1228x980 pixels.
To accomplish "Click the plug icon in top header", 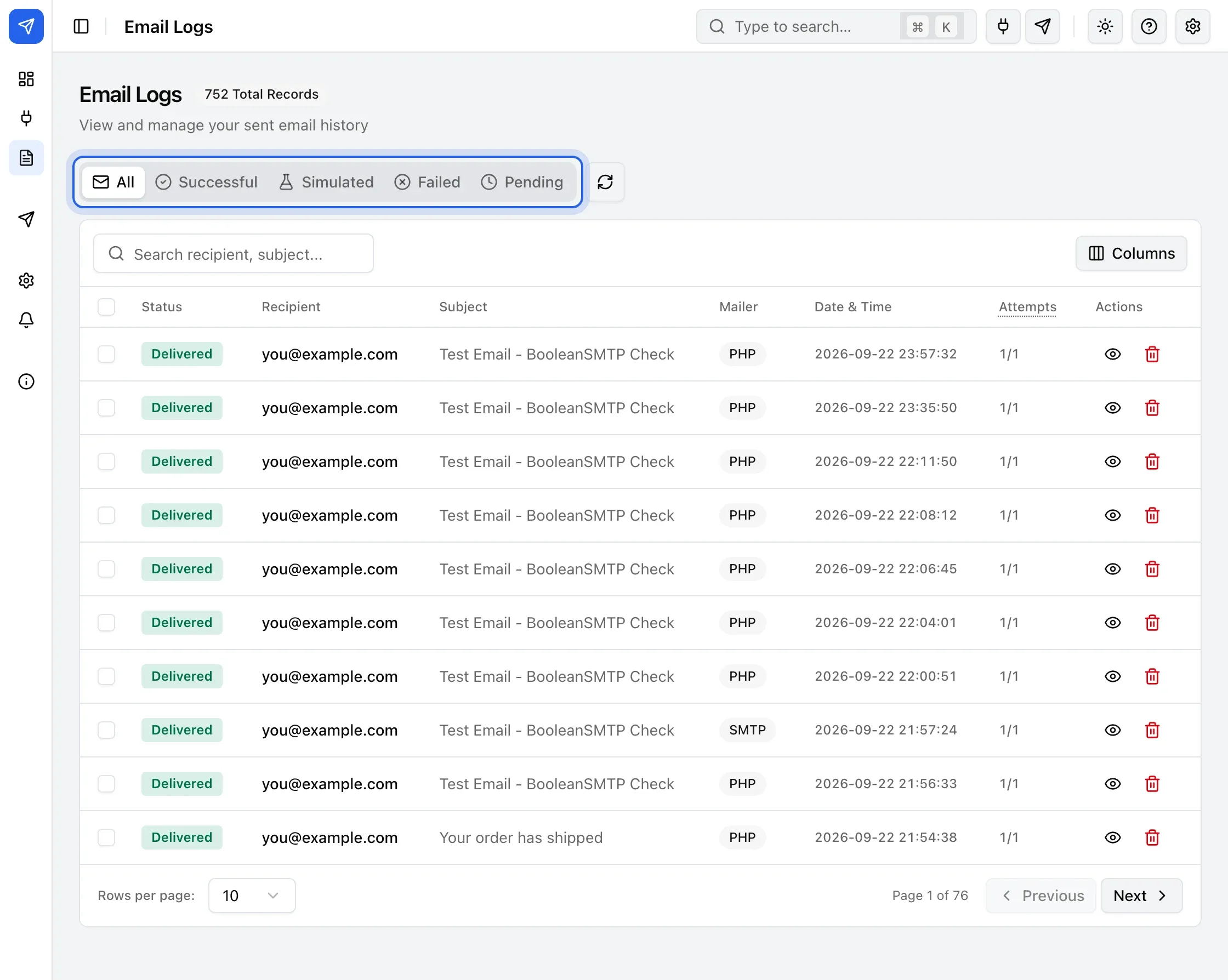I will pyautogui.click(x=1003, y=26).
